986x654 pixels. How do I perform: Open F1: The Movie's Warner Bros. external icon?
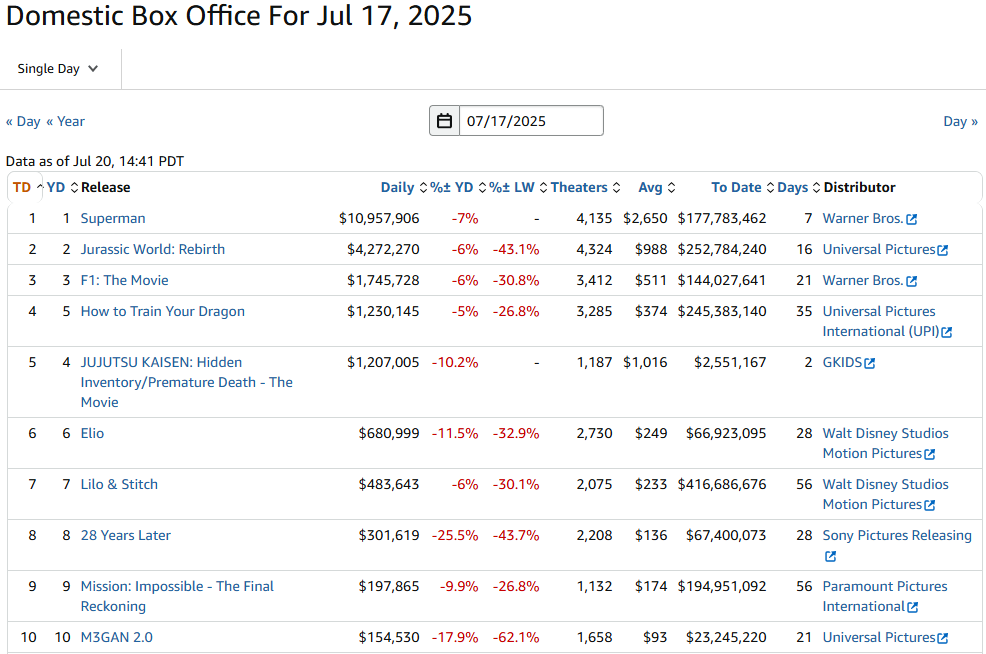coord(912,282)
